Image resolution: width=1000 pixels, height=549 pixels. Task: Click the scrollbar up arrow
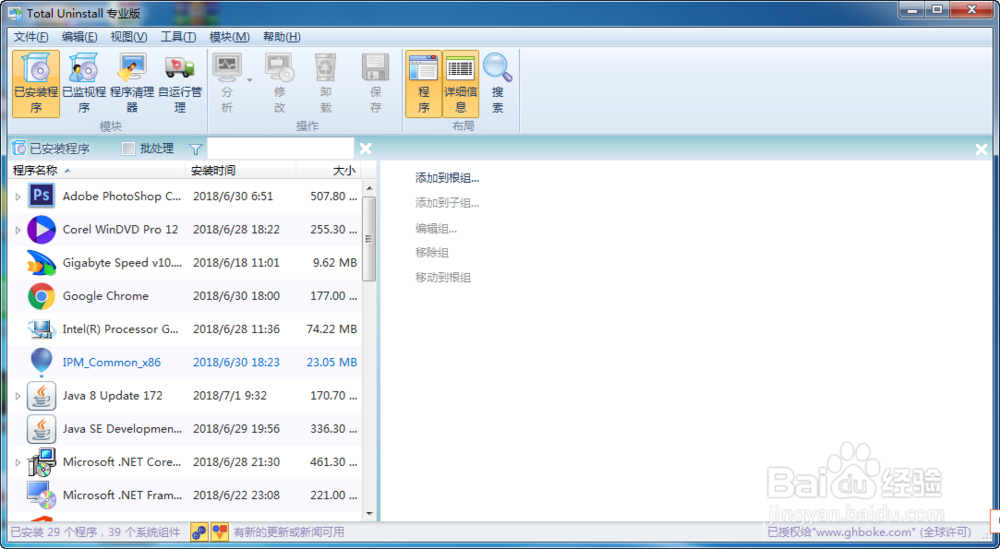pyautogui.click(x=369, y=188)
